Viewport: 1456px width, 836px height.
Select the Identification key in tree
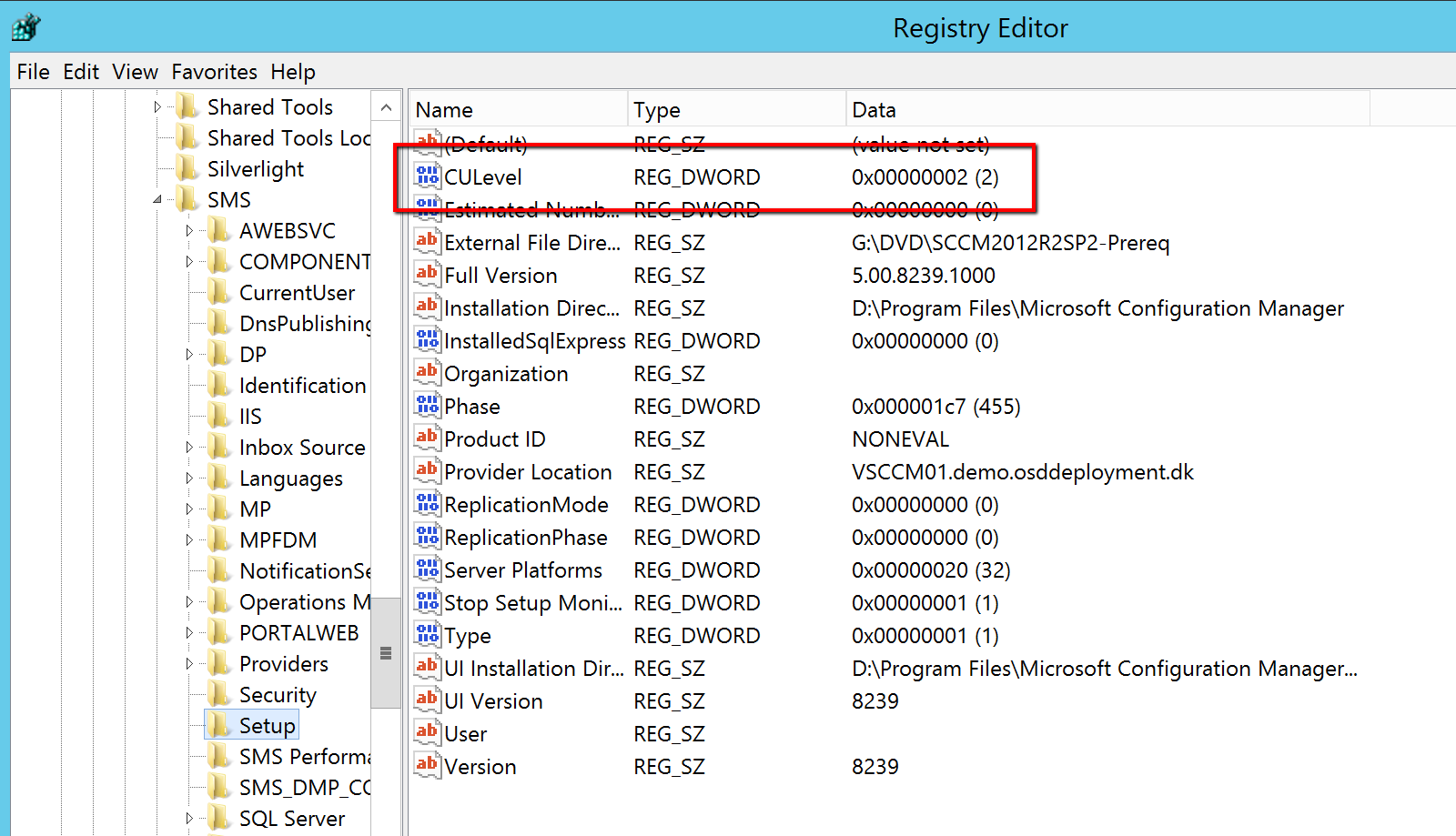(x=302, y=386)
